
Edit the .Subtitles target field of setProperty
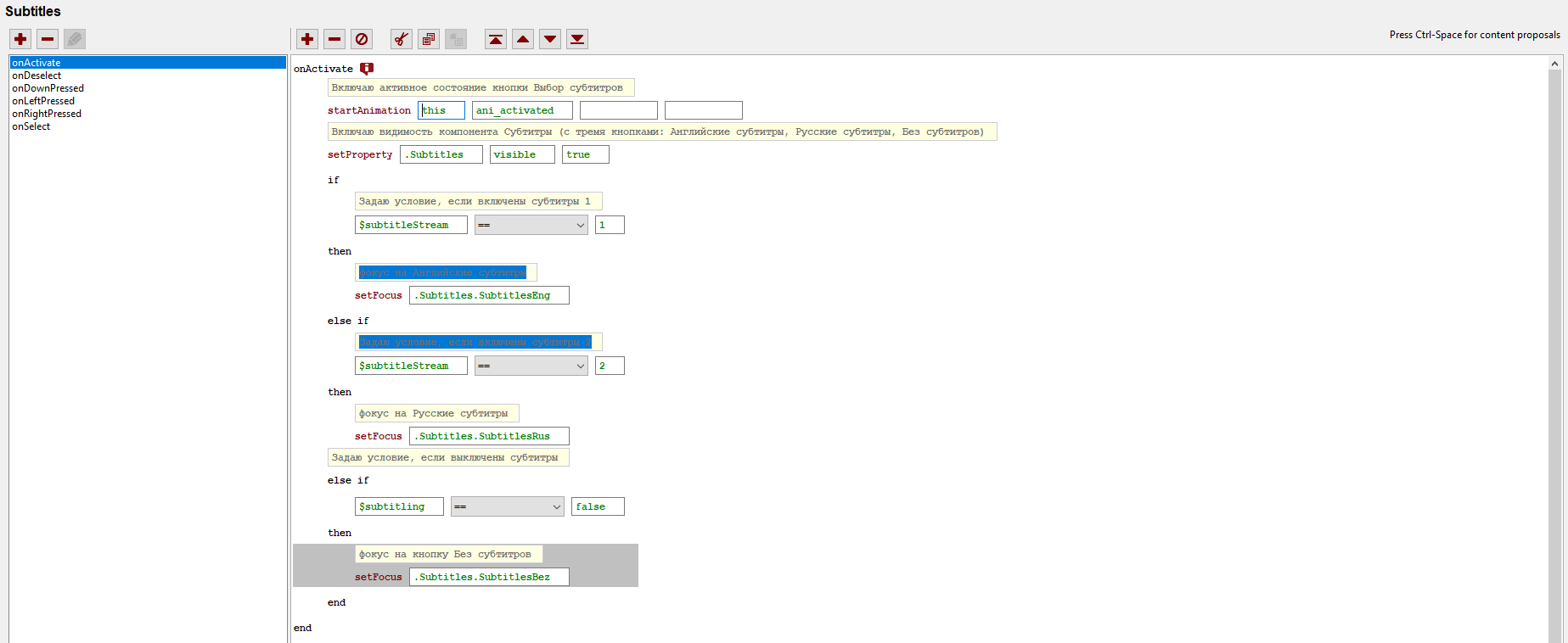(441, 154)
